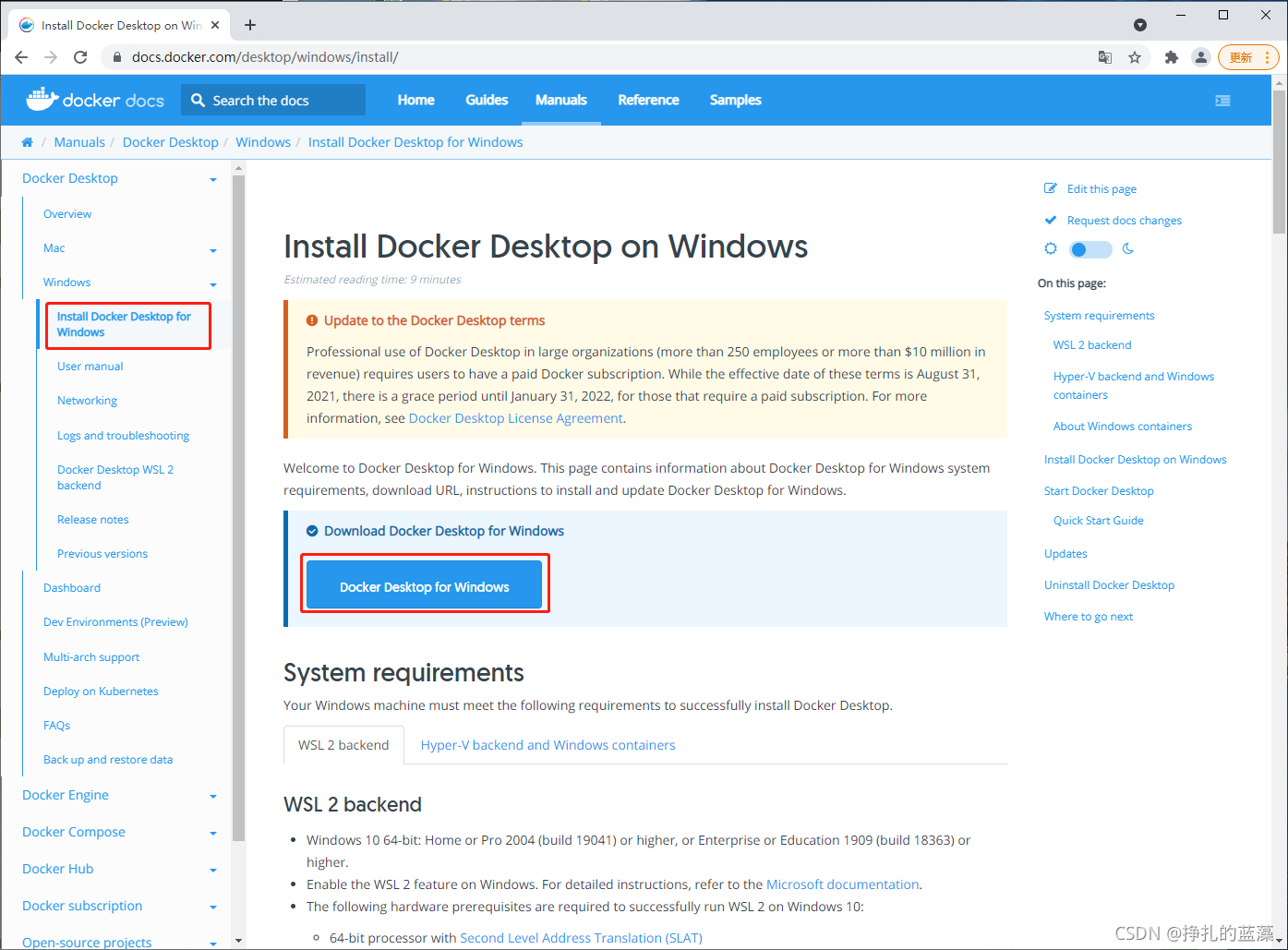The width and height of the screenshot is (1288, 950).
Task: Click the Chrome update button
Action: pyautogui.click(x=1248, y=57)
